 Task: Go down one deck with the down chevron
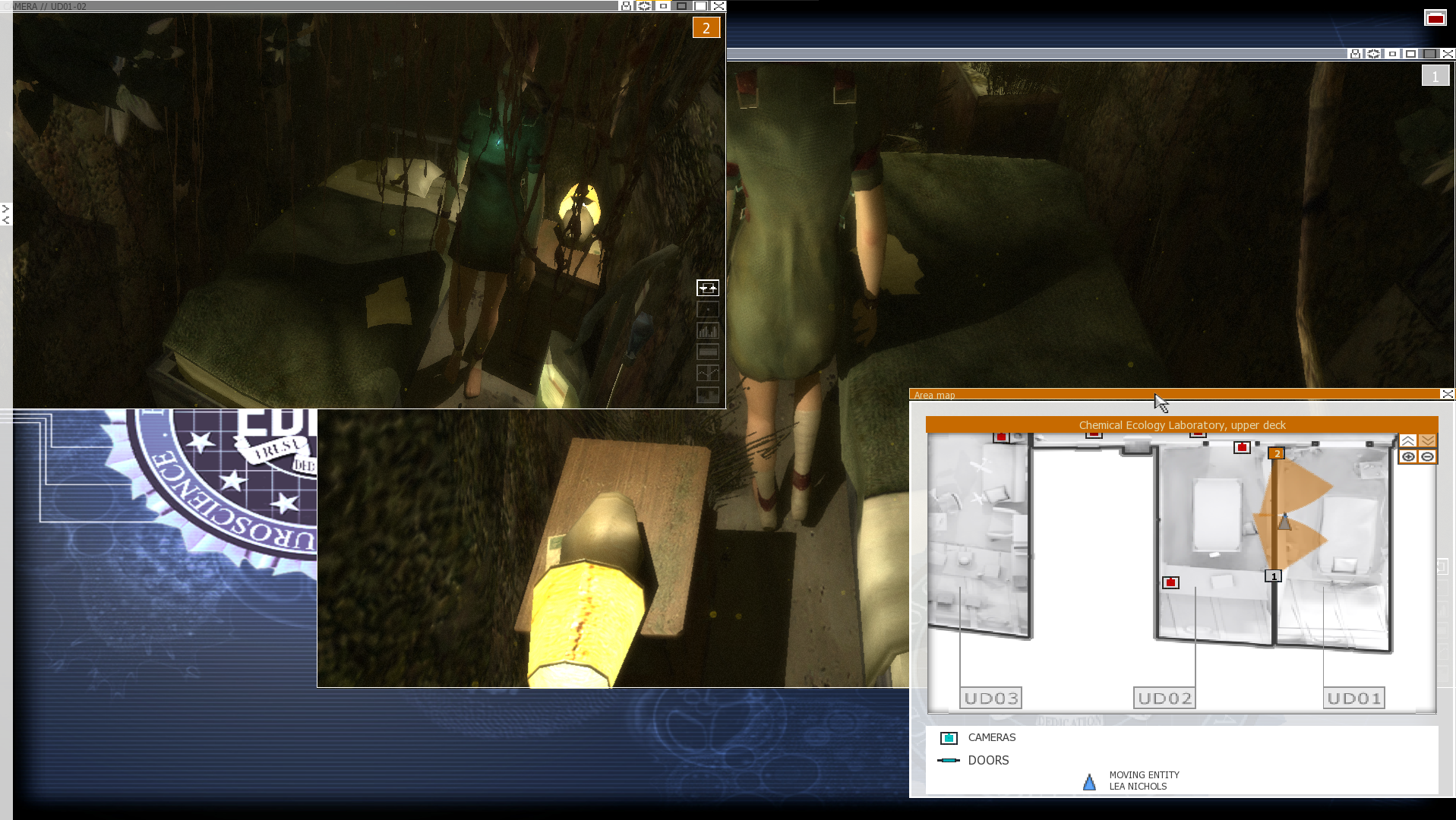point(1427,441)
